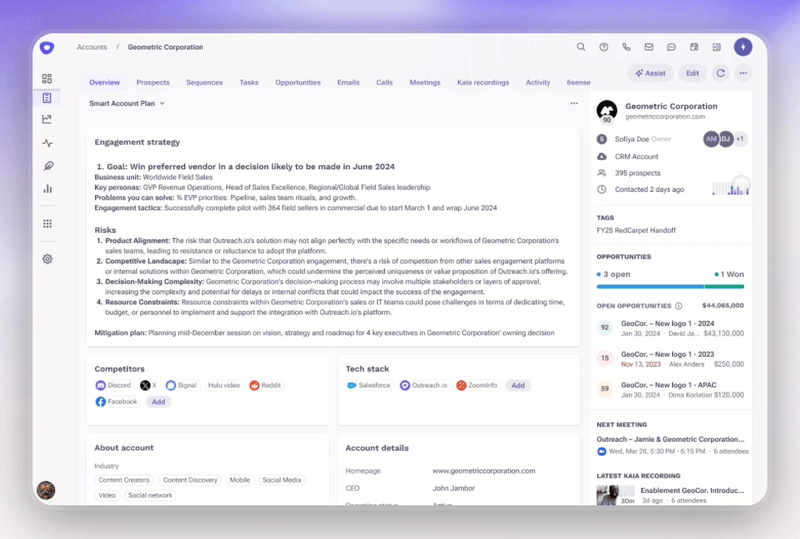Open the pulse activity sidebar icon
This screenshot has width=800, height=539.
[x=47, y=143]
